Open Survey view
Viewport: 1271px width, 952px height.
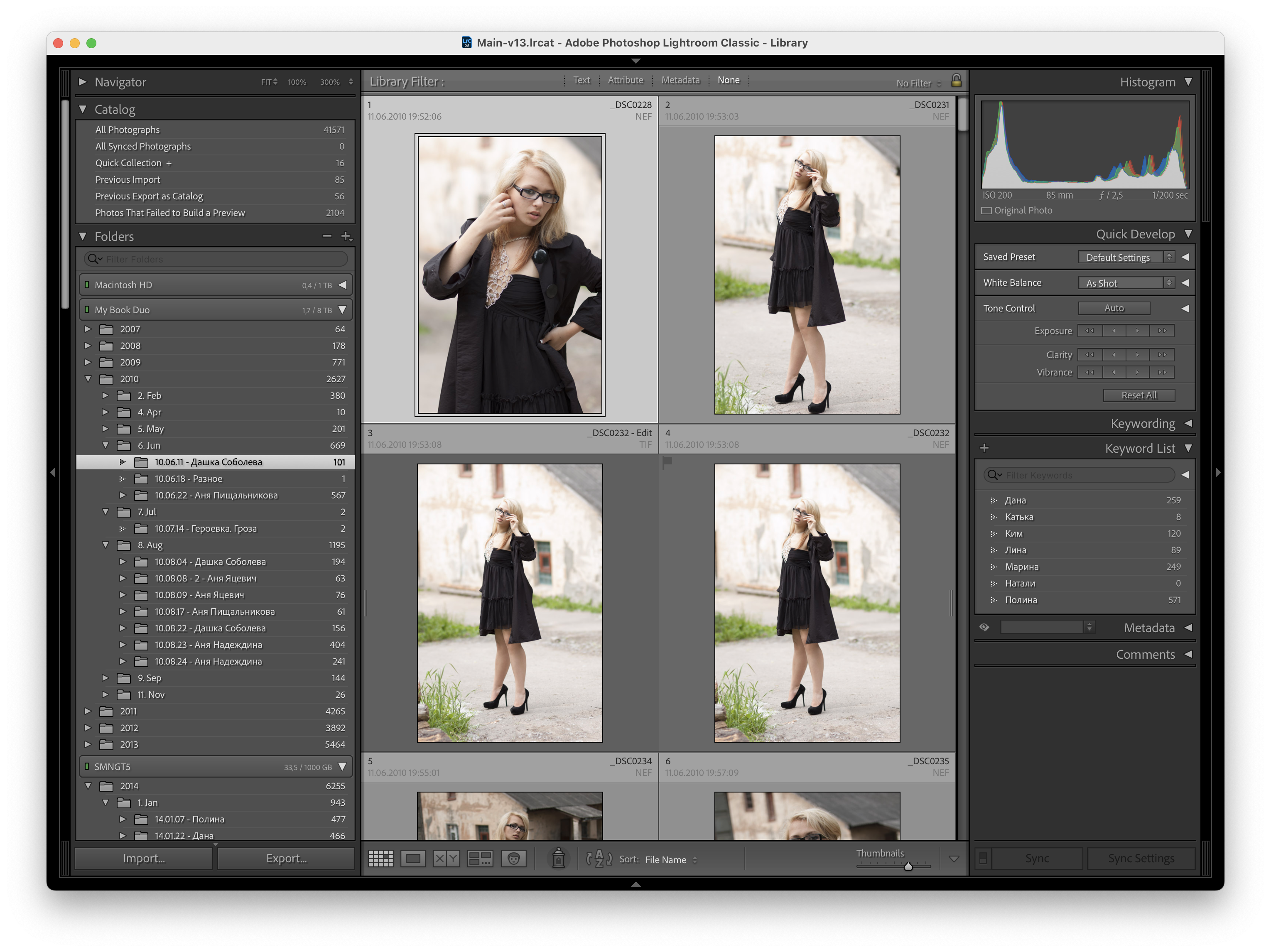pos(480,859)
